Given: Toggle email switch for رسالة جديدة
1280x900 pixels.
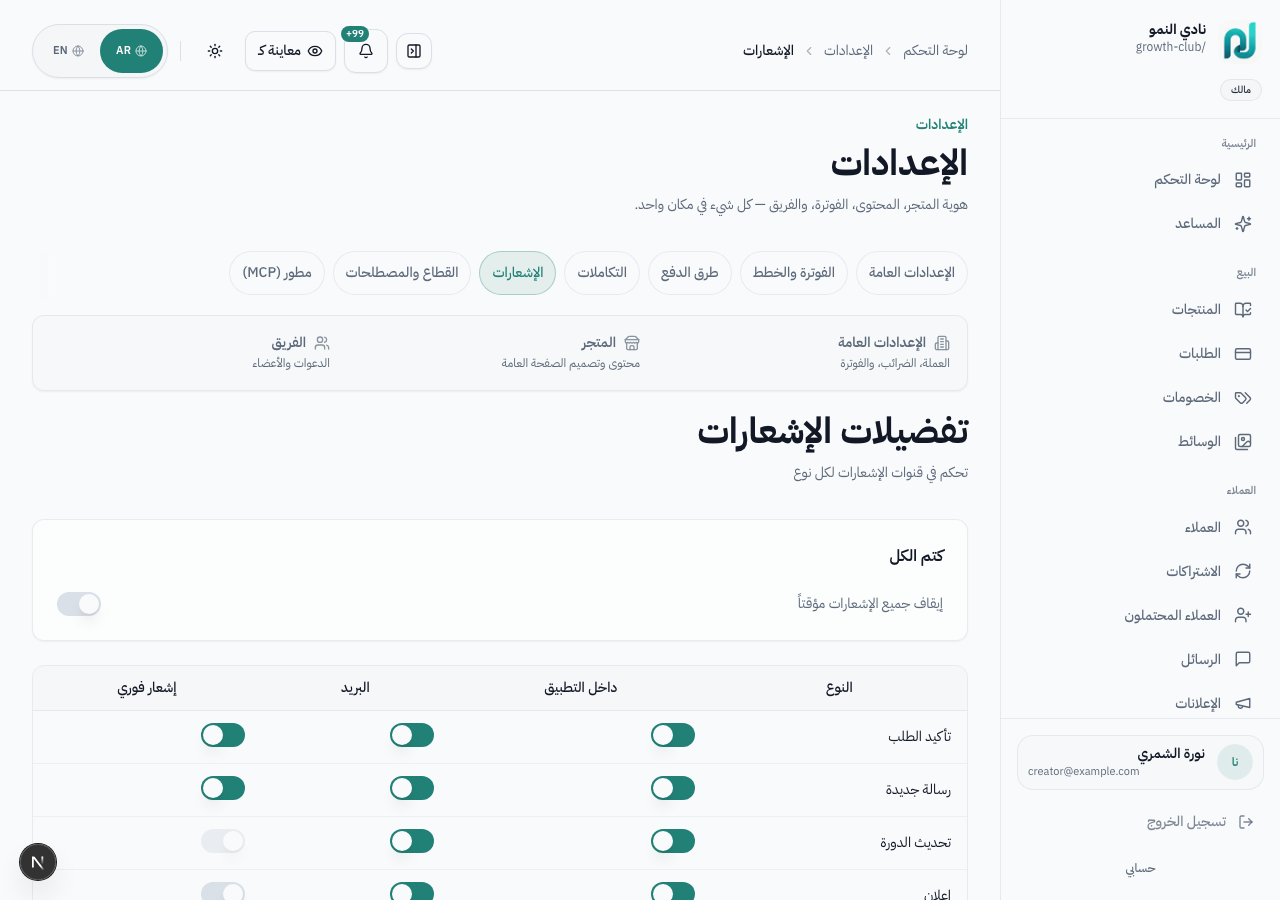Looking at the screenshot, I should click(412, 789).
